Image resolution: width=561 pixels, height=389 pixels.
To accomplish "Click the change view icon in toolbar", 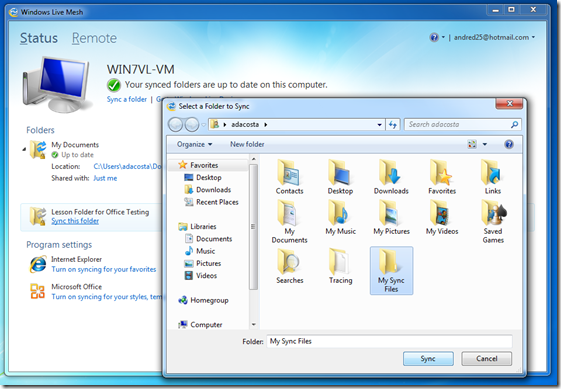I will click(472, 144).
